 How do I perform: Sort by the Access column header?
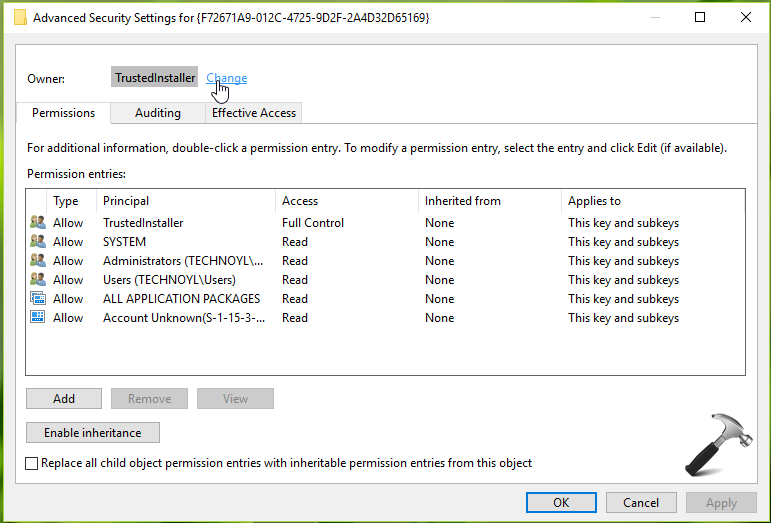(346, 201)
